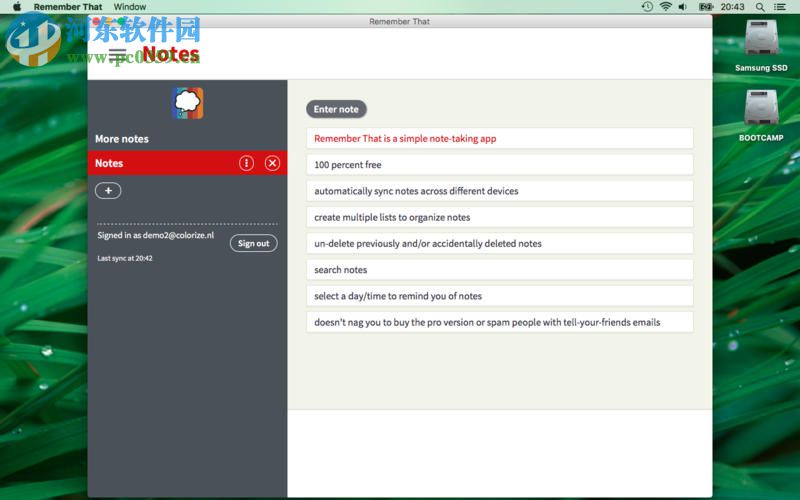
Task: Click the volume icon in menu bar
Action: 683,7
